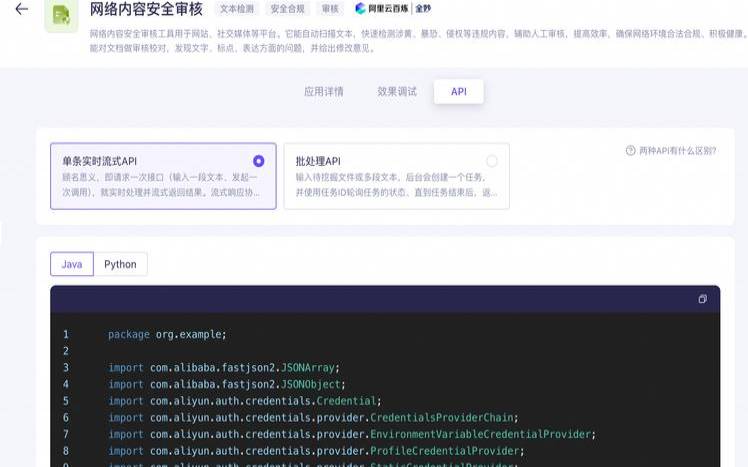Click the app description paragraph

pos(418,41)
